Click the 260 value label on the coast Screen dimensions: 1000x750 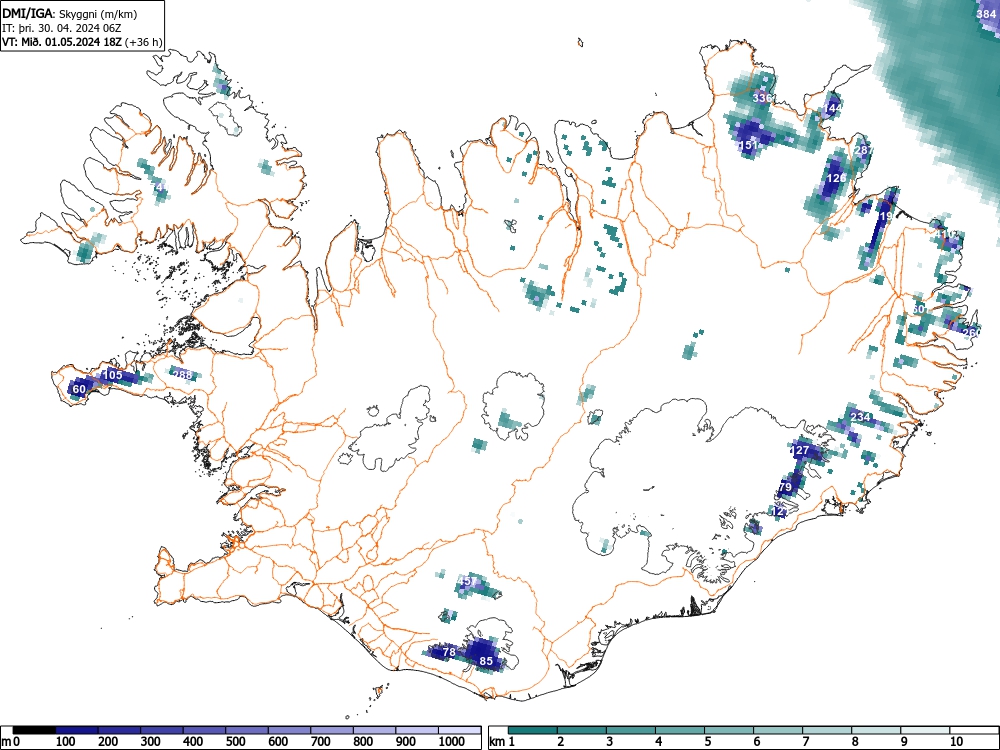click(971, 332)
